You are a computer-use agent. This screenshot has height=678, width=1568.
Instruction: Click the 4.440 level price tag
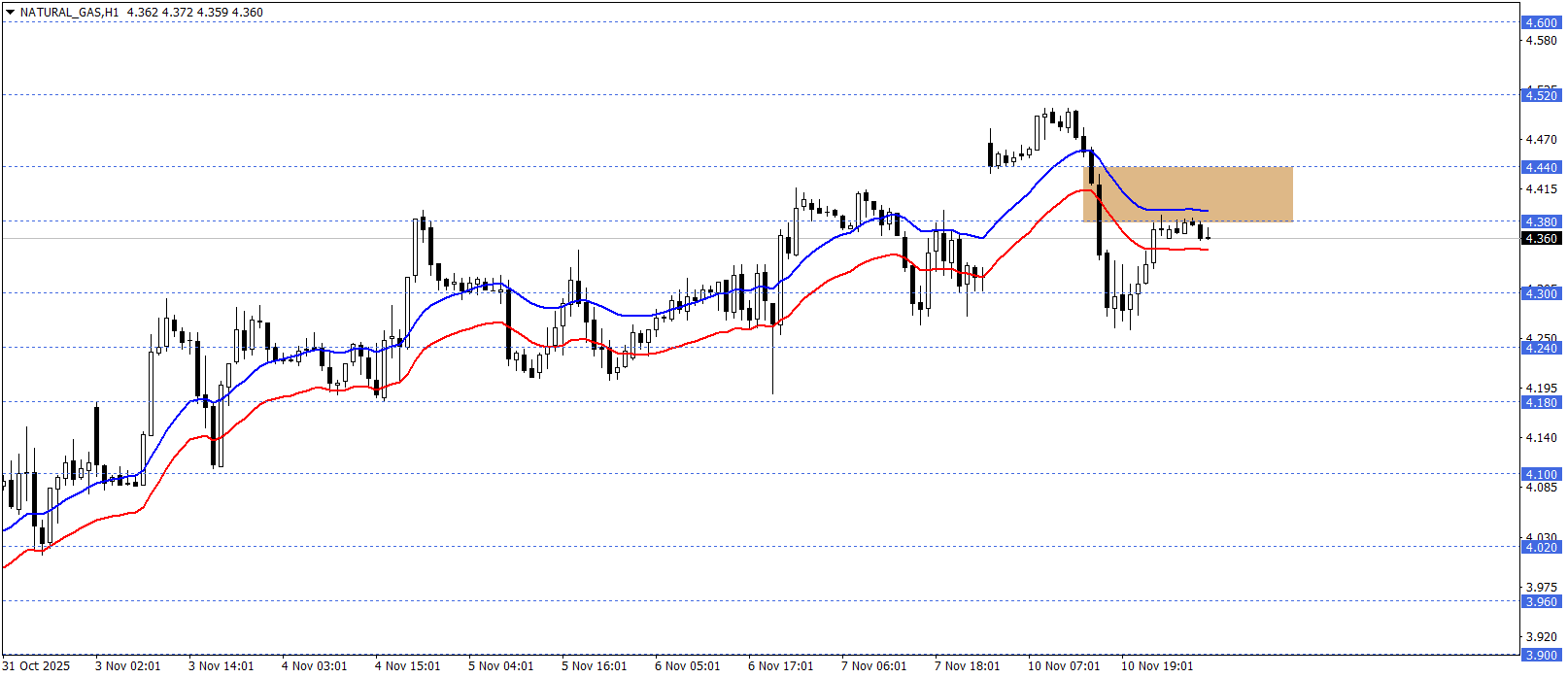1541,167
